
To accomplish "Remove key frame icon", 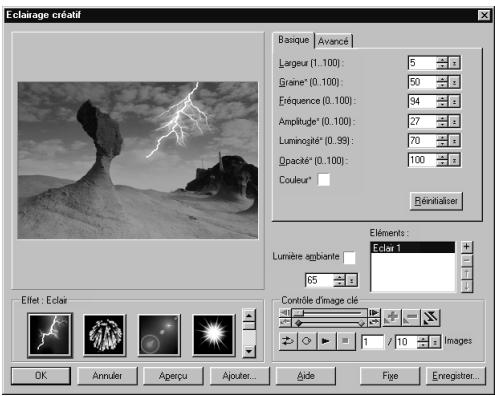I will 411,317.
